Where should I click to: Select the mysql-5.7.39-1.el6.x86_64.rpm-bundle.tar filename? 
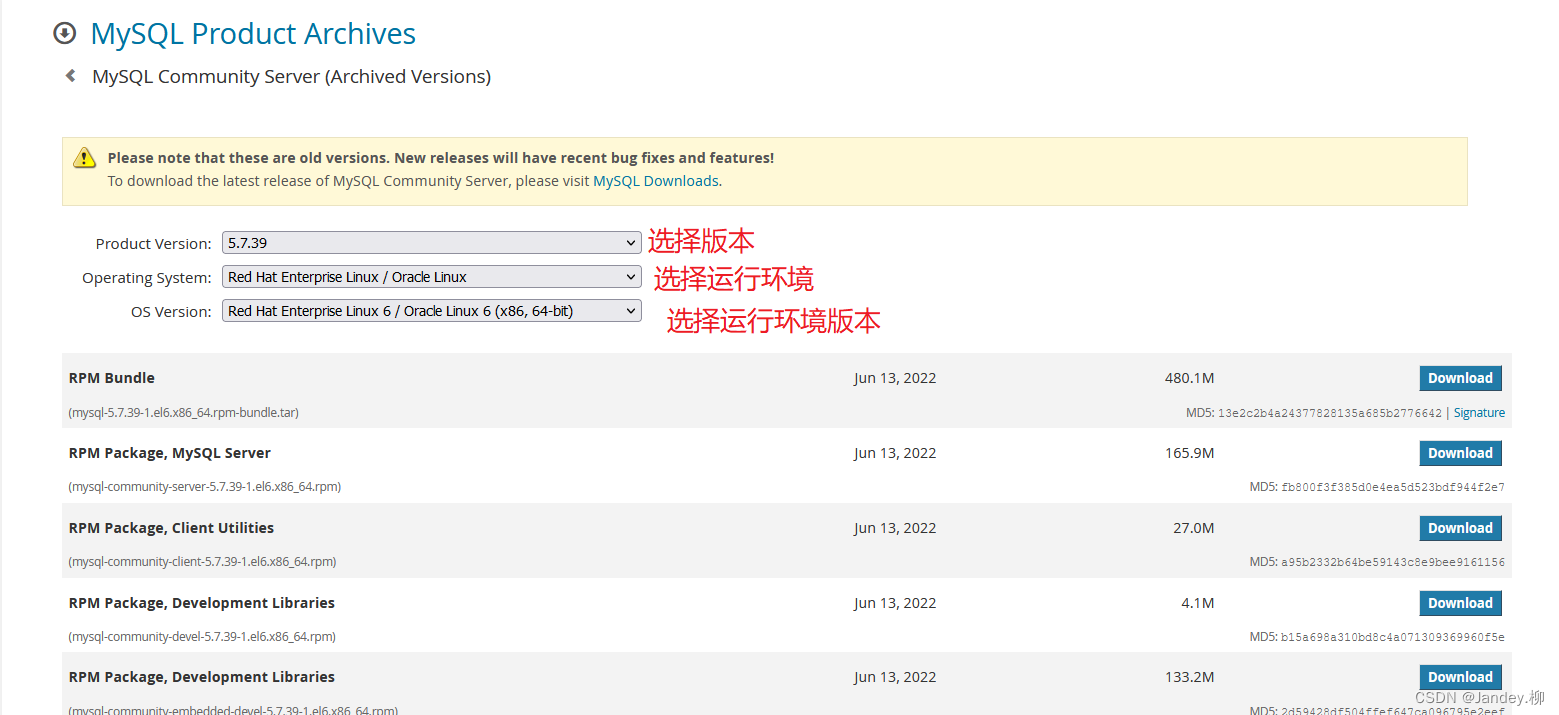(x=184, y=412)
